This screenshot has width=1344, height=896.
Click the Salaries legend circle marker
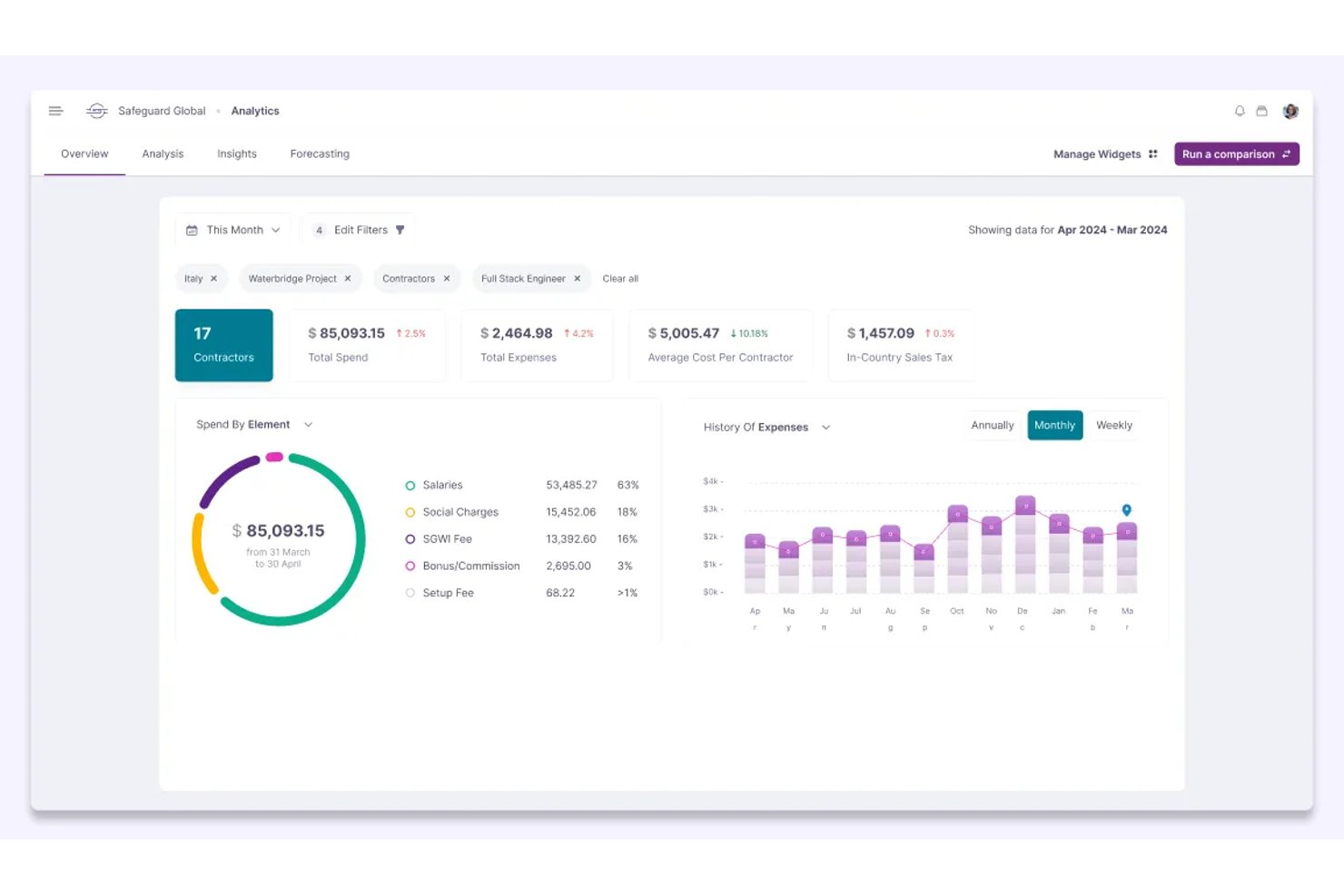coord(410,486)
